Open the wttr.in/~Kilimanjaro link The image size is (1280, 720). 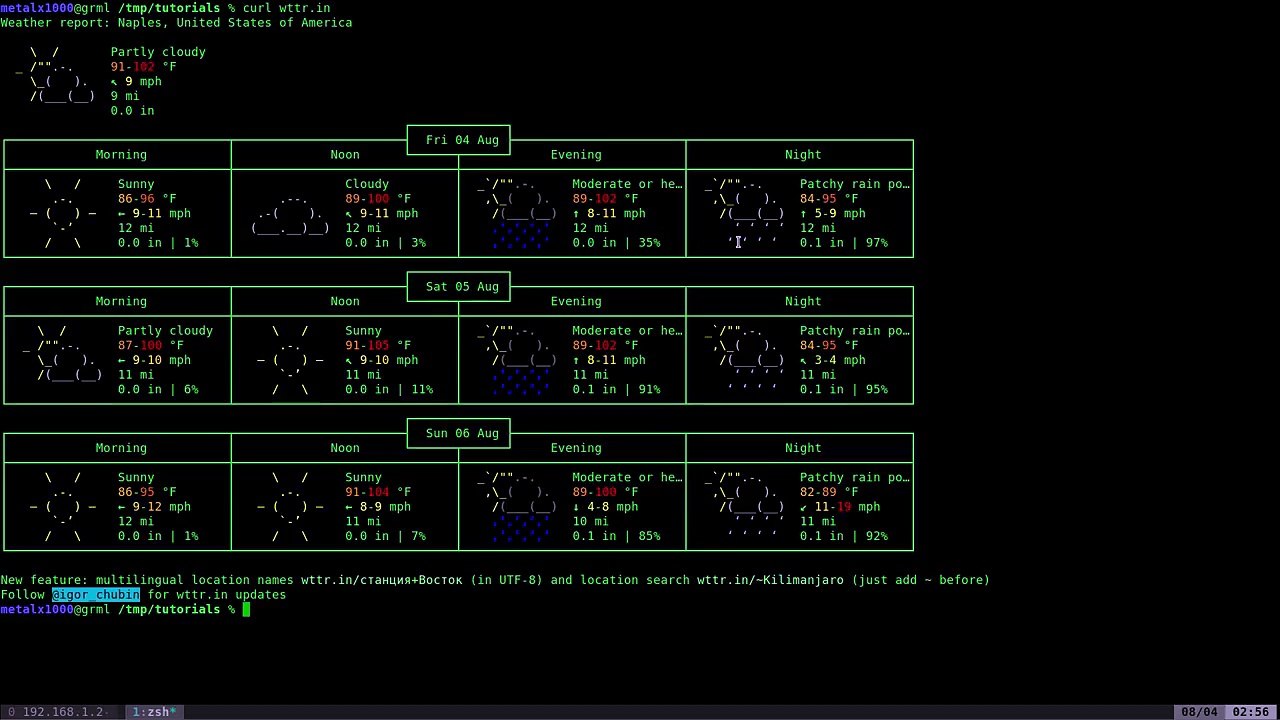[x=770, y=580]
